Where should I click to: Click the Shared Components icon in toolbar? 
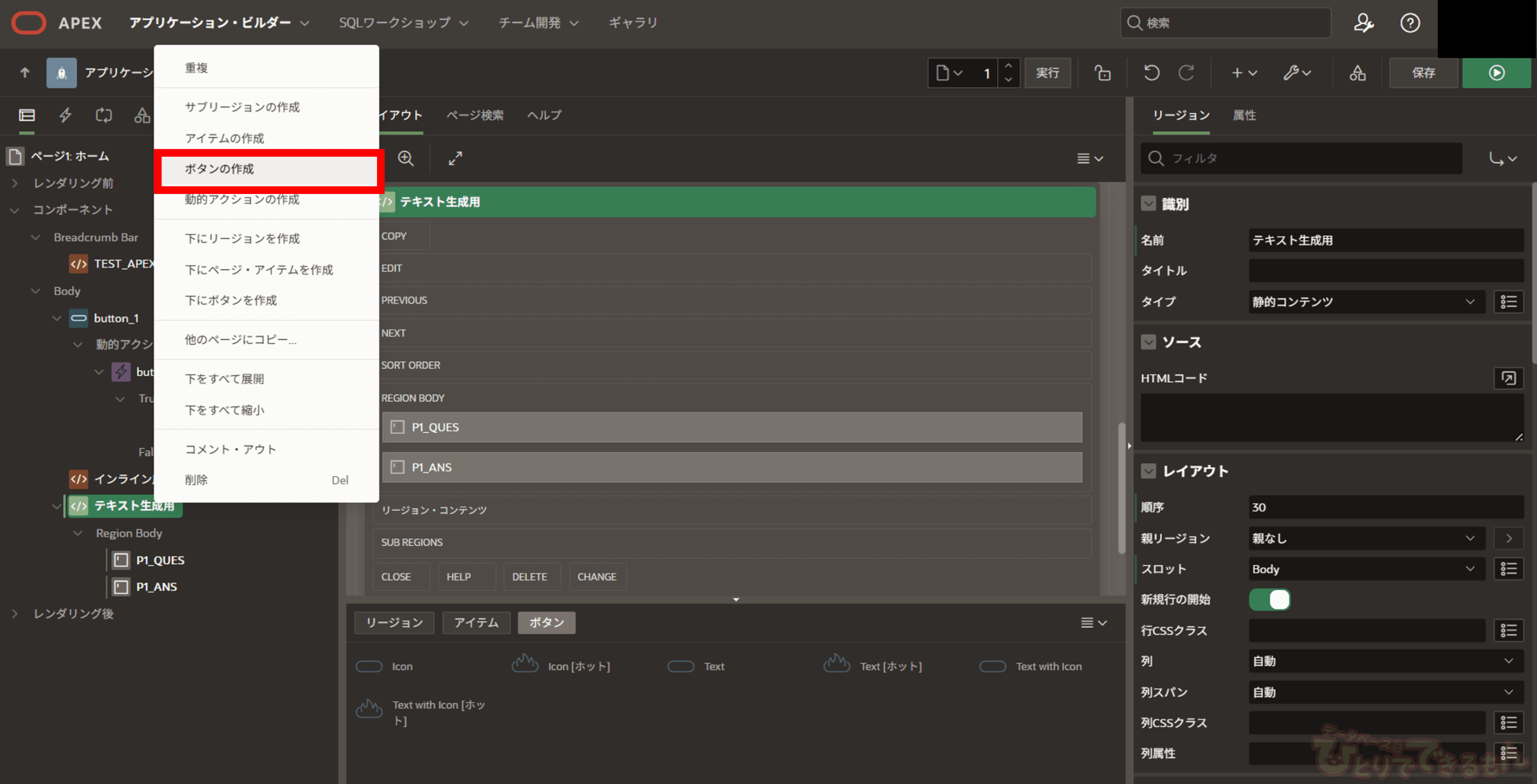tap(1357, 73)
